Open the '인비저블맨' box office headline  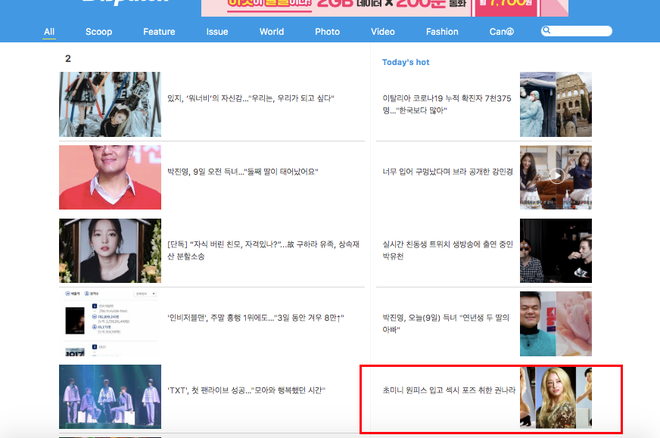(255, 318)
